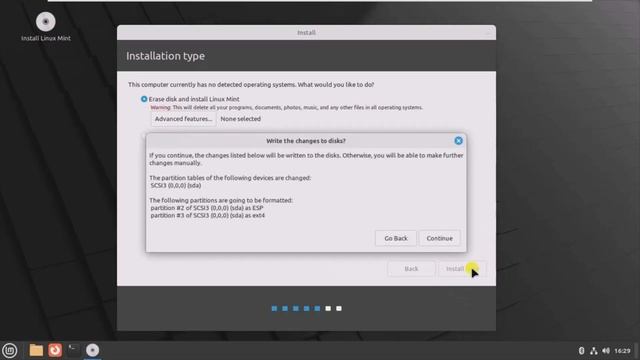Click the Install window title bar
This screenshot has width=640, height=360.
click(x=306, y=33)
